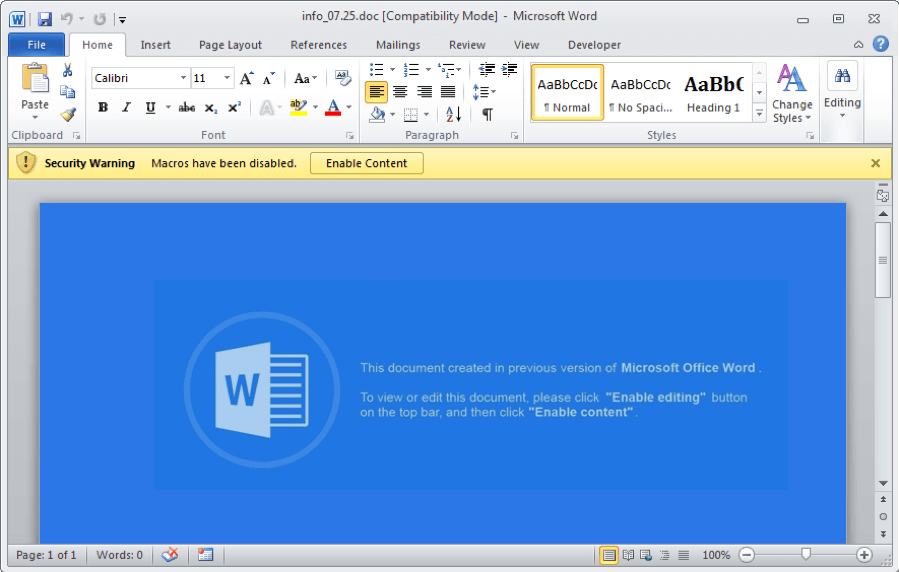This screenshot has height=572, width=899.
Task: Click Decrease Indent icon
Action: coord(487,70)
